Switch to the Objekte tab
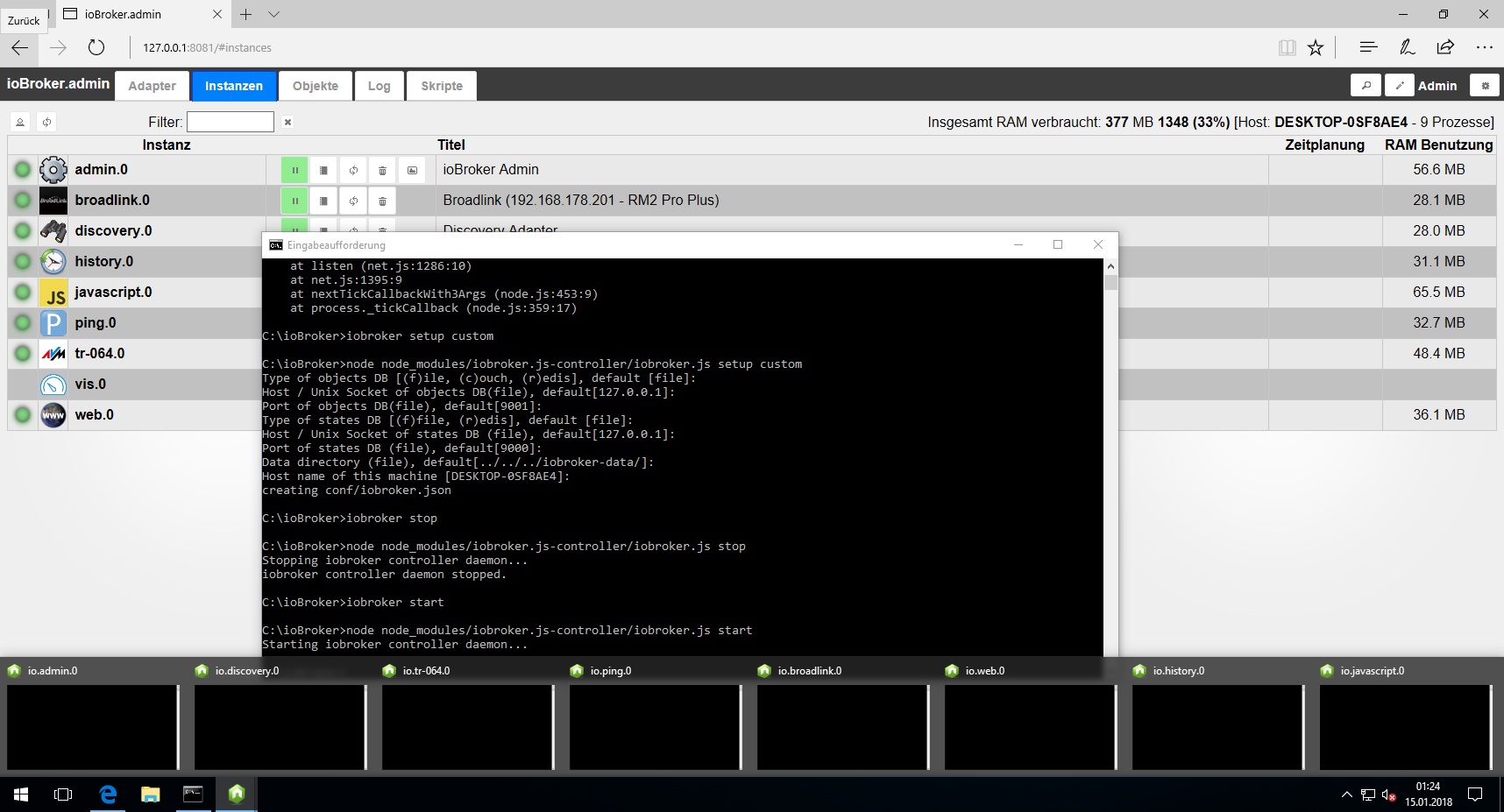The width and height of the screenshot is (1504, 812). 316,86
